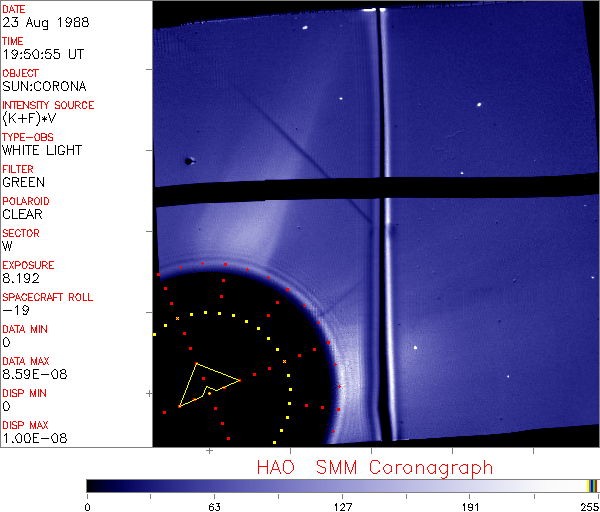Click the 127 tick label under the color bar
600x512 pixels.
pos(342,504)
